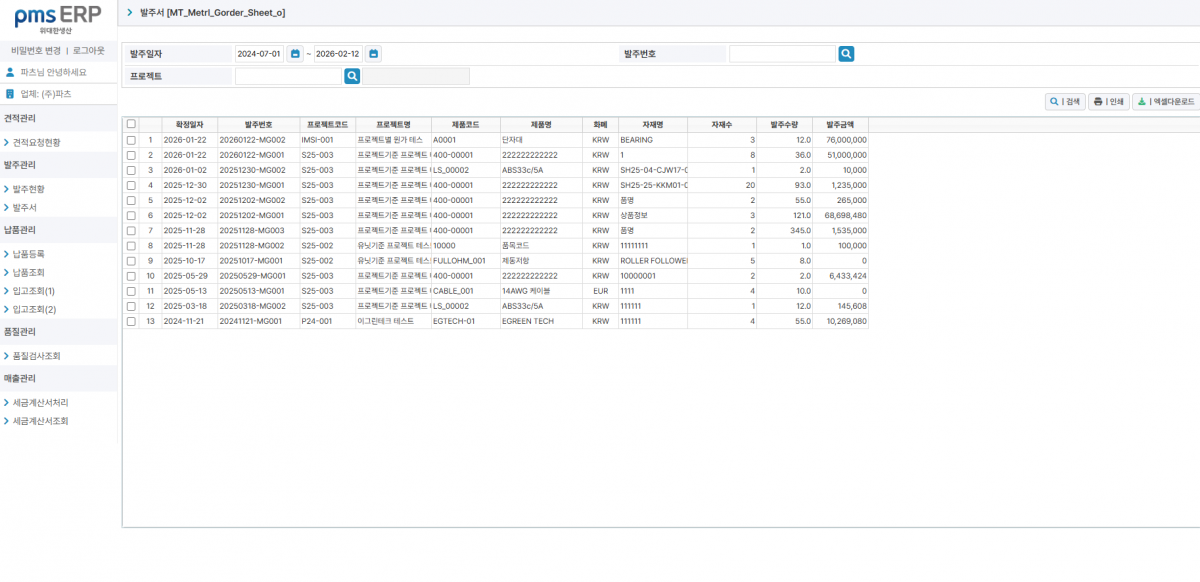Go to 발주현황 in the sidebar menu

[28, 189]
